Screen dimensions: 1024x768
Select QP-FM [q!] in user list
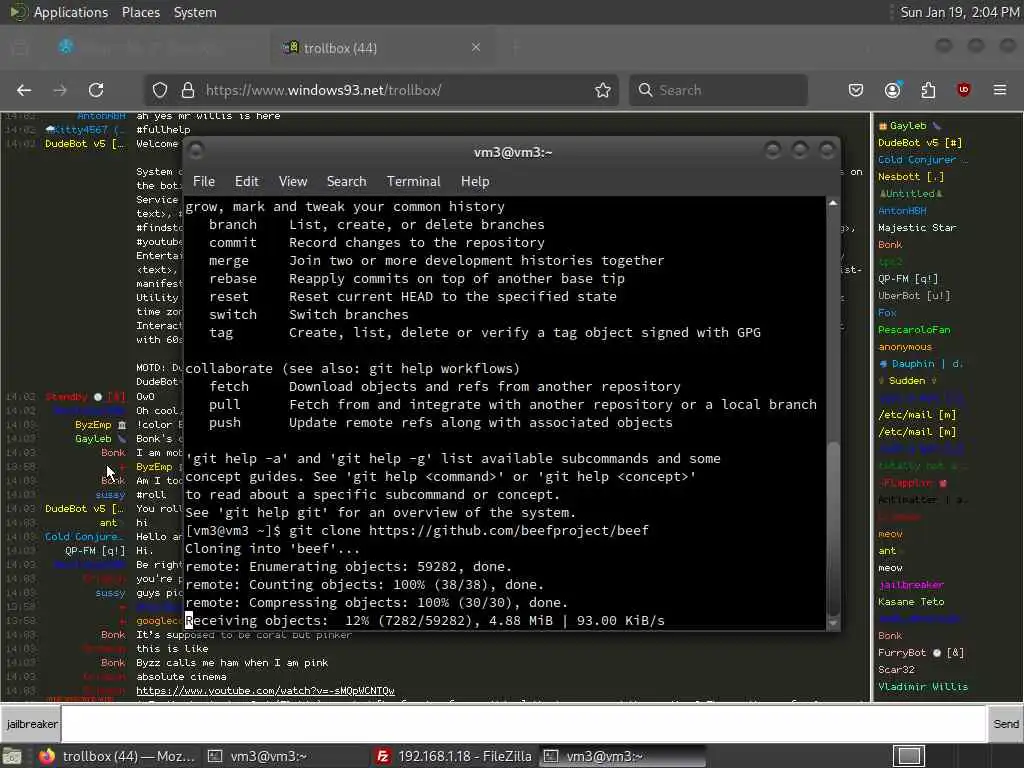click(x=908, y=278)
